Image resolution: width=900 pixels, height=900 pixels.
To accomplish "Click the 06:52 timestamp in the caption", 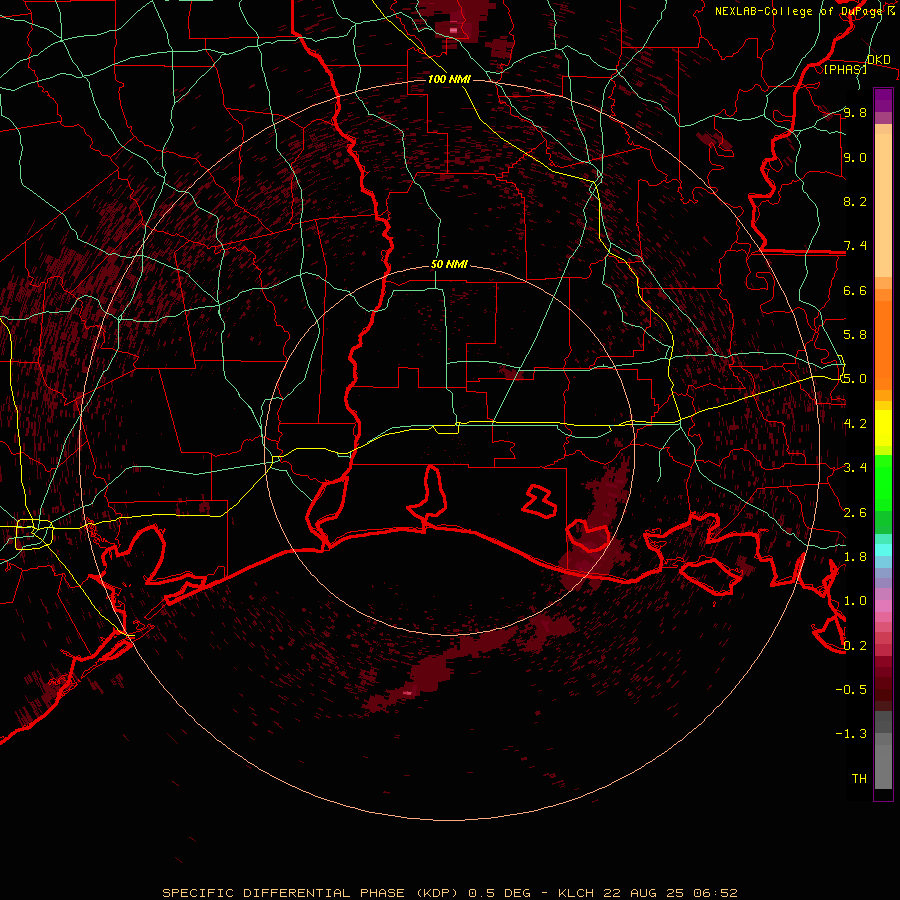I will 713,893.
